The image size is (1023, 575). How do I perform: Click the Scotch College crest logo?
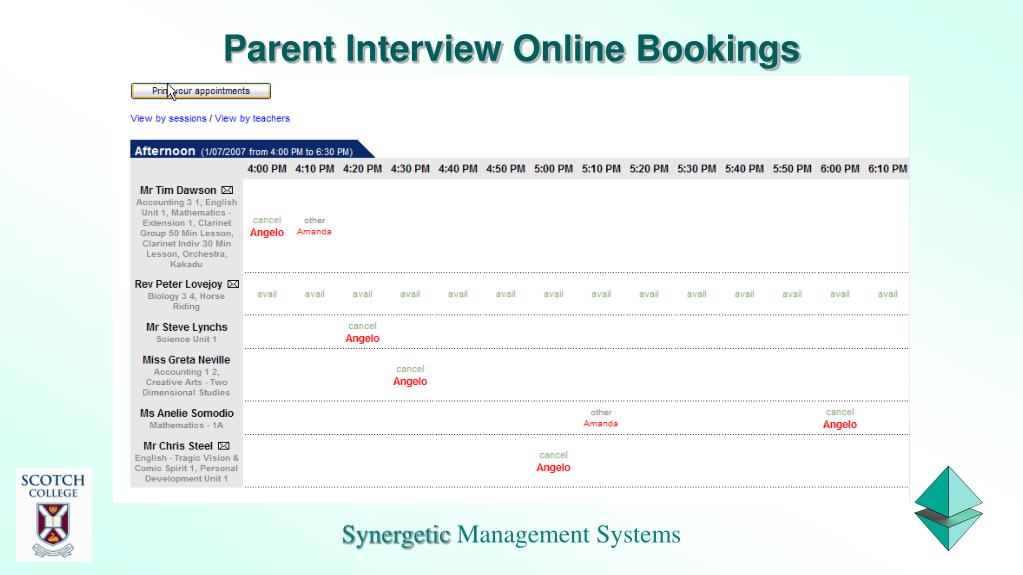(53, 515)
